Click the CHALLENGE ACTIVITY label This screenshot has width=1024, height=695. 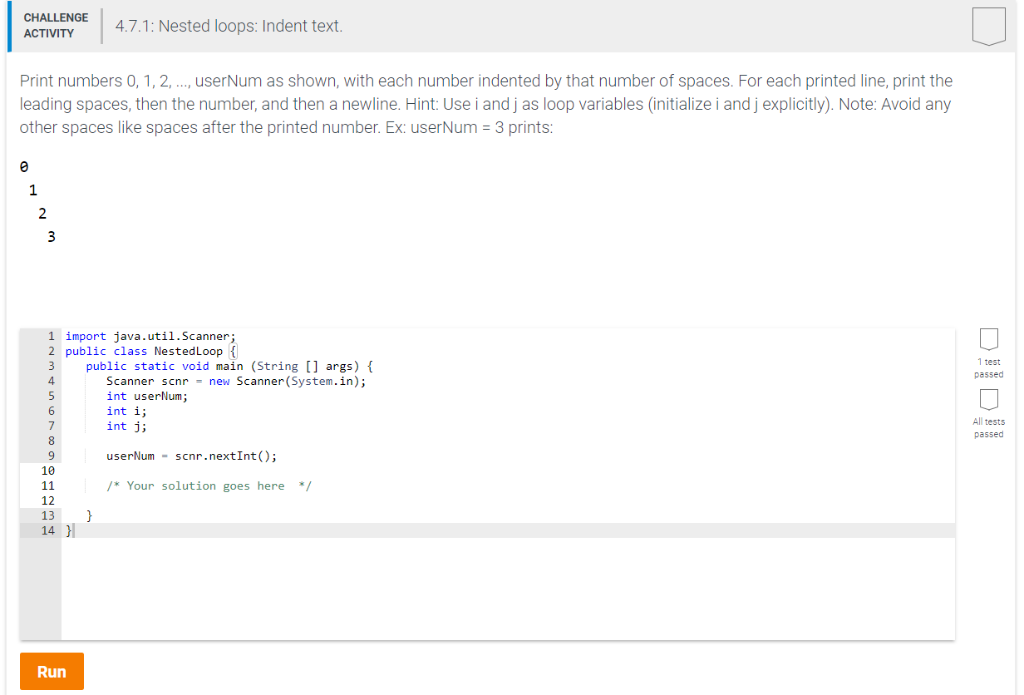(55, 23)
